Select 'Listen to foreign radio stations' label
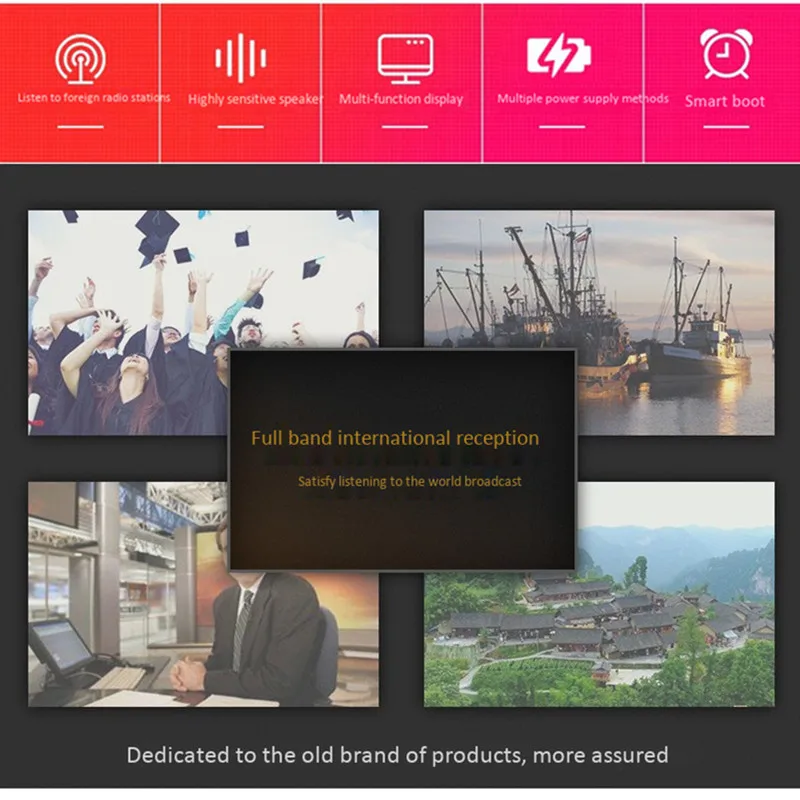Image resolution: width=800 pixels, height=800 pixels. click(x=94, y=97)
